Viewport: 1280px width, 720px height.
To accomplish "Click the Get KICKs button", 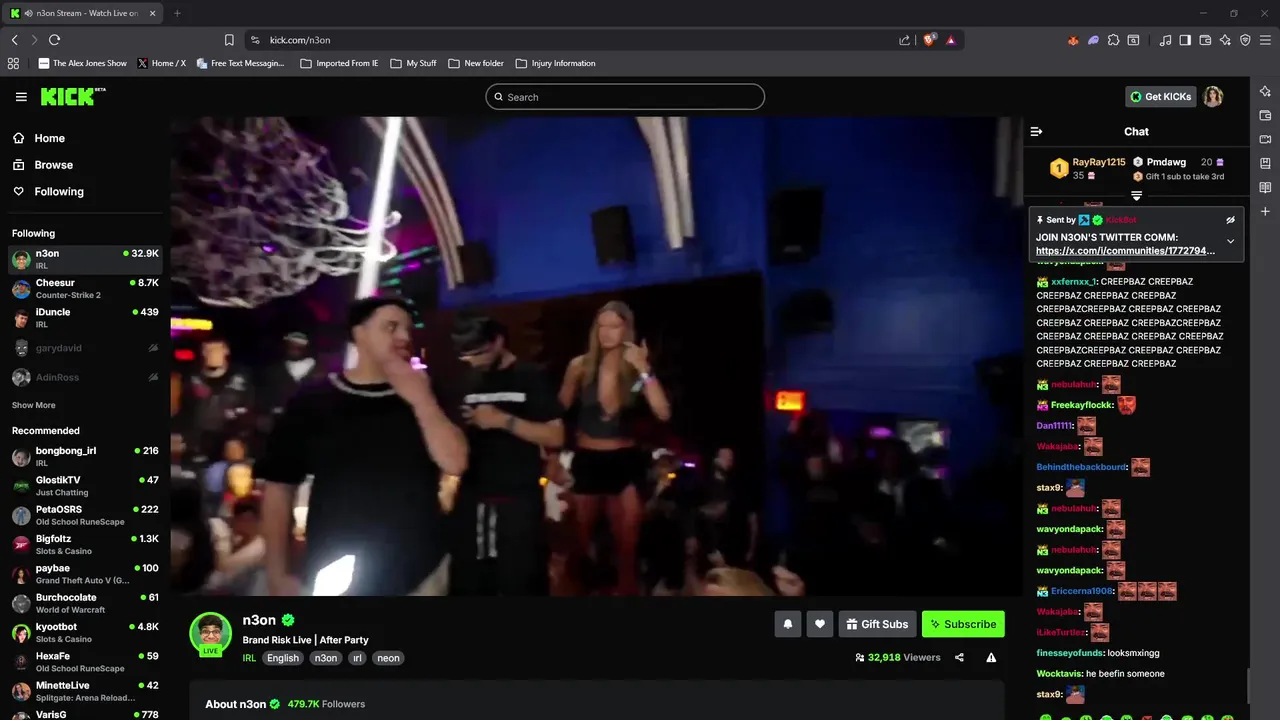I will coord(1160,97).
